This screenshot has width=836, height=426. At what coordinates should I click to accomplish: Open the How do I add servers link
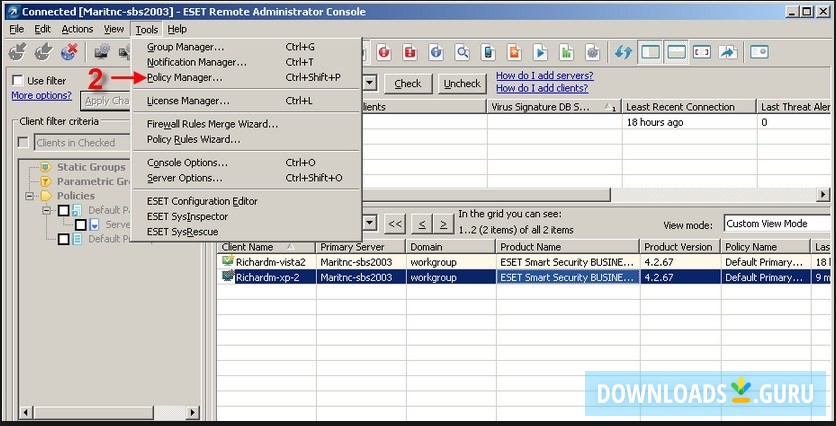544,76
